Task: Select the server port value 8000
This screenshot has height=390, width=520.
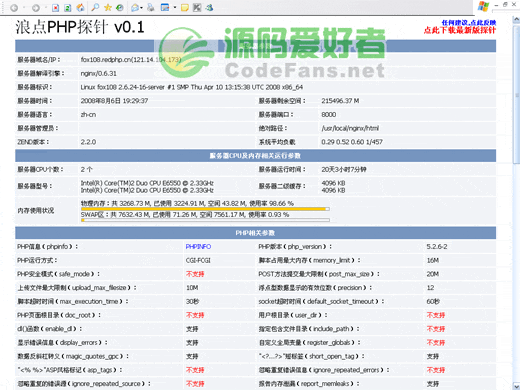Action: pyautogui.click(x=329, y=114)
